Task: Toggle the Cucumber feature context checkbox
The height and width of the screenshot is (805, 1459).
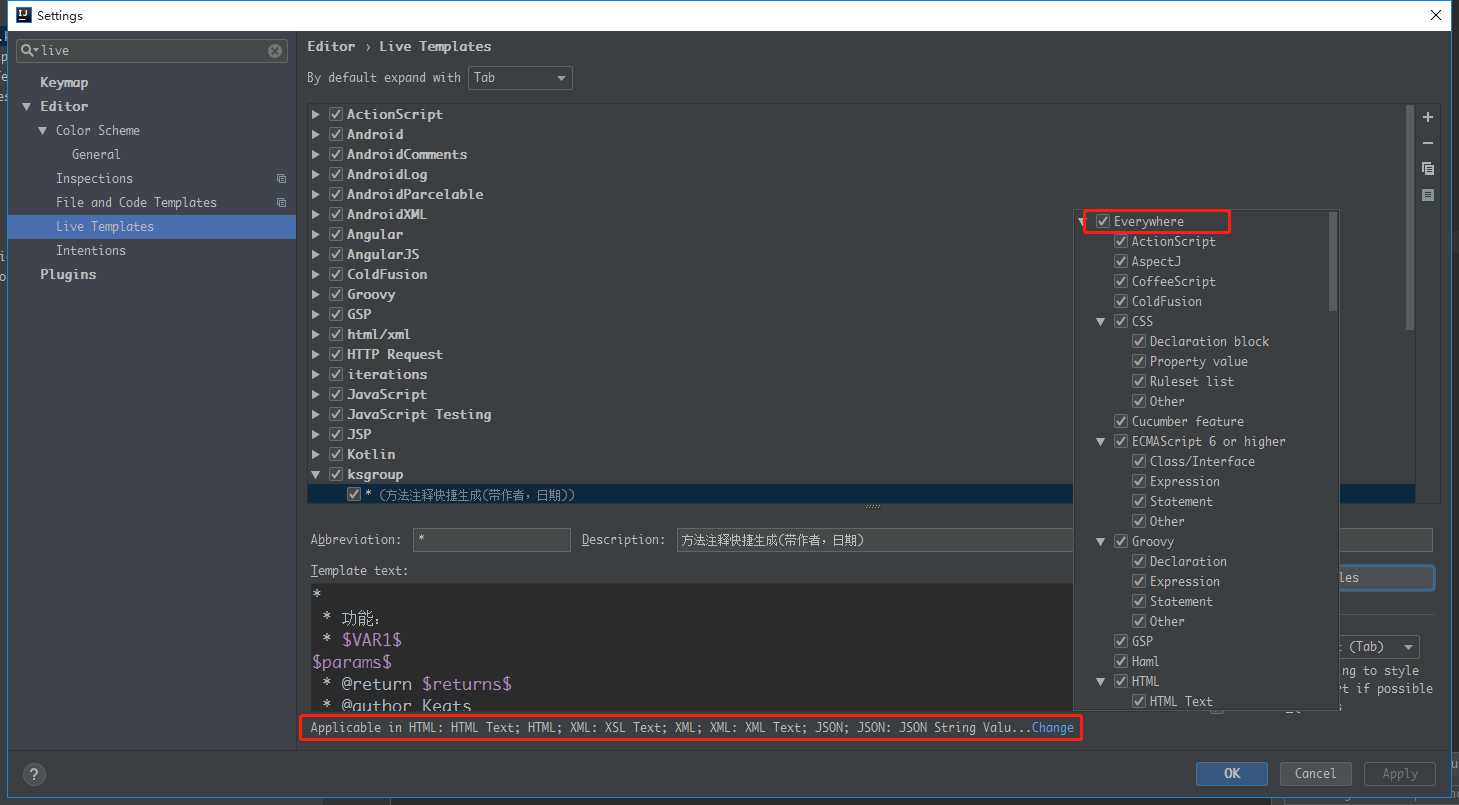Action: 1121,421
